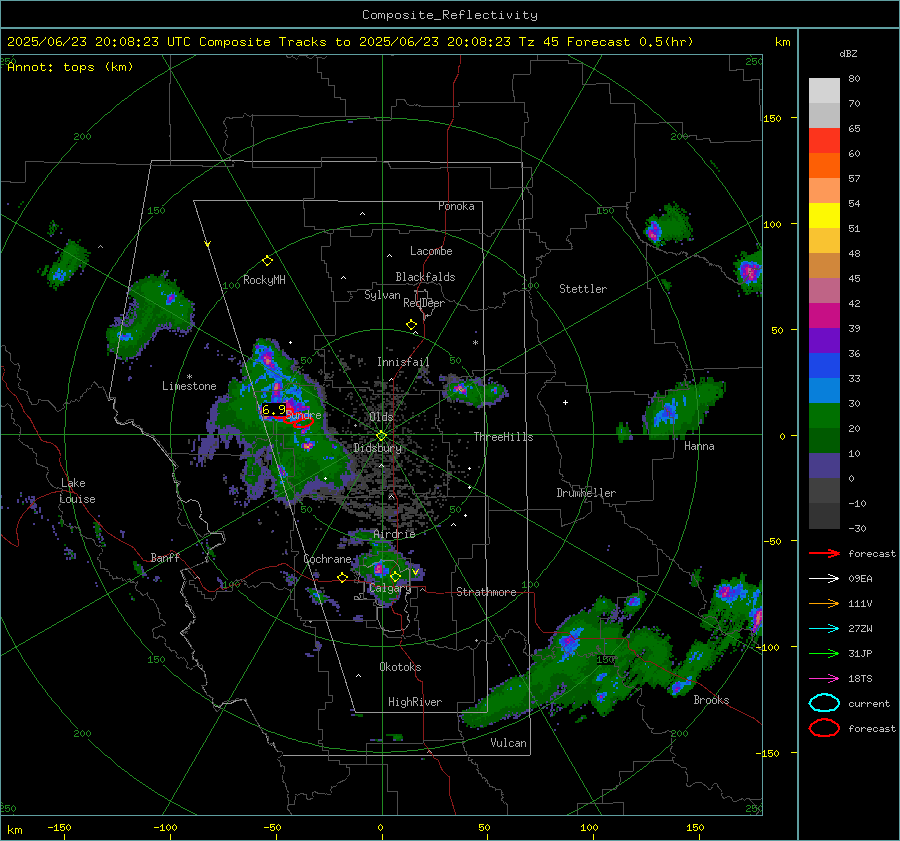Click the Banff label
Screen dimensions: 900x841
165,557
